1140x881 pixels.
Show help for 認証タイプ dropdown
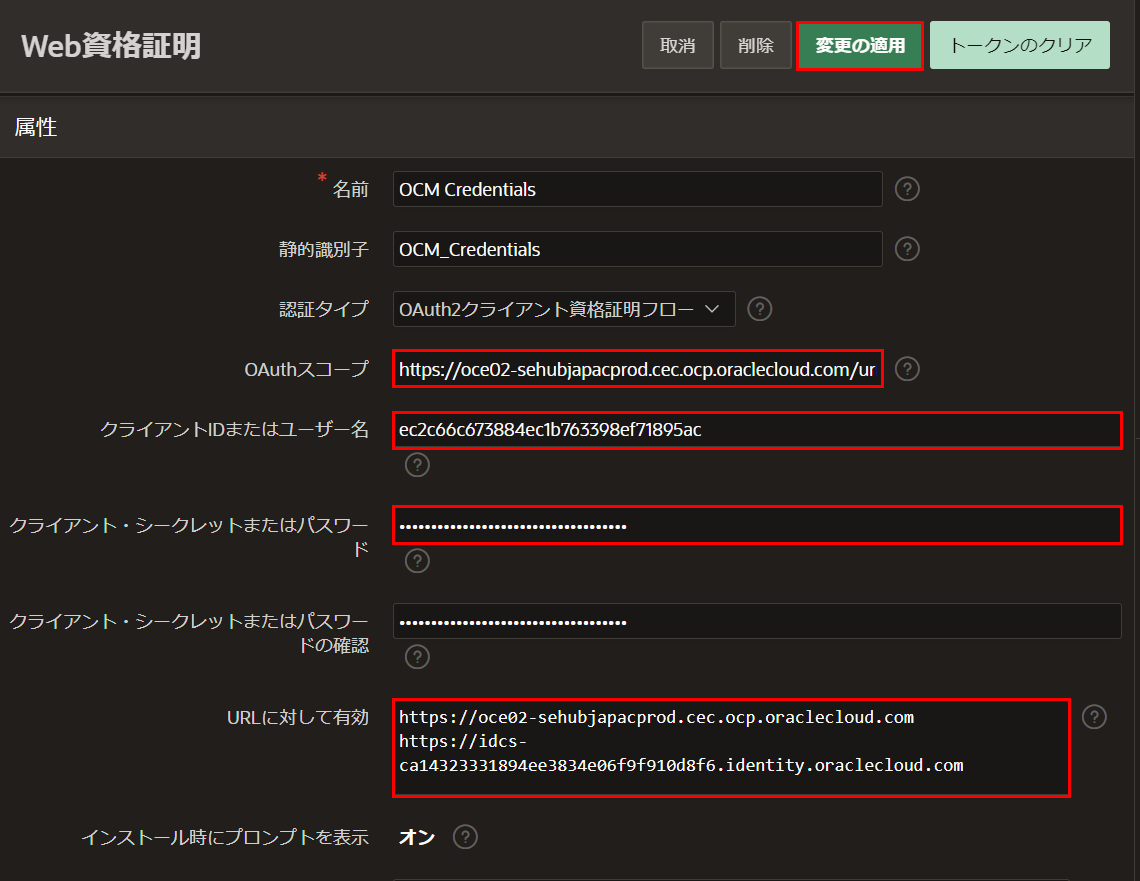[x=759, y=309]
